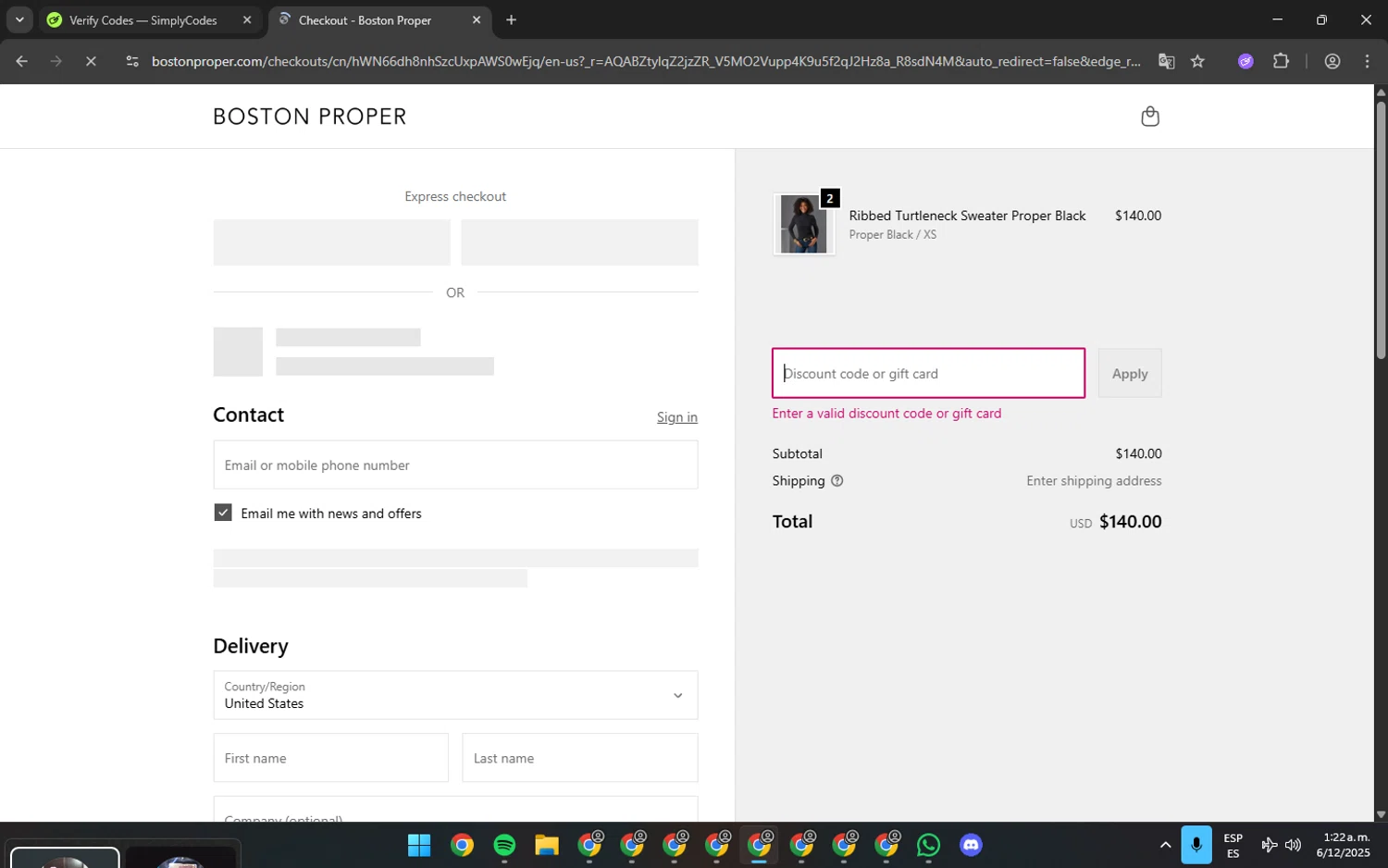Click the 'Enter a valid discount code' error message
1388x868 pixels.
coord(886,414)
